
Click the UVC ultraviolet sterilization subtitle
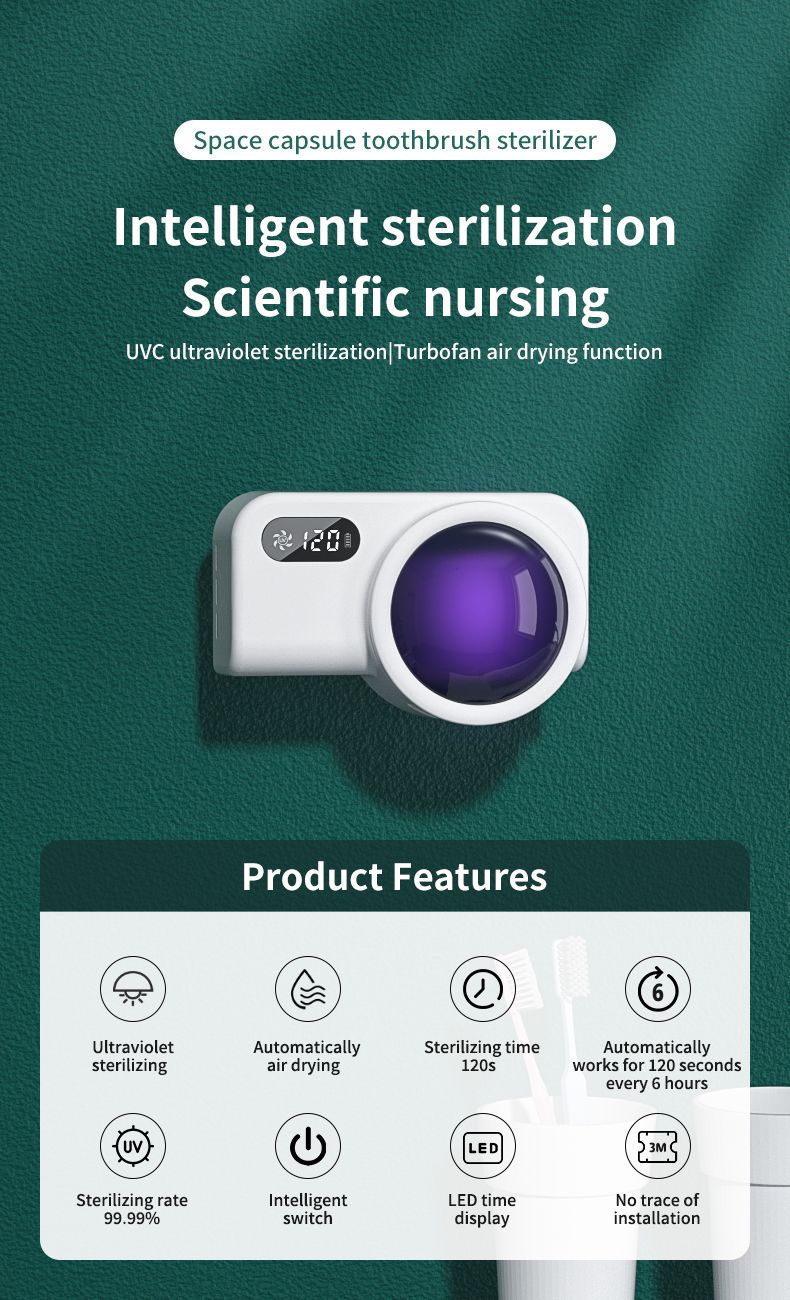click(x=256, y=352)
